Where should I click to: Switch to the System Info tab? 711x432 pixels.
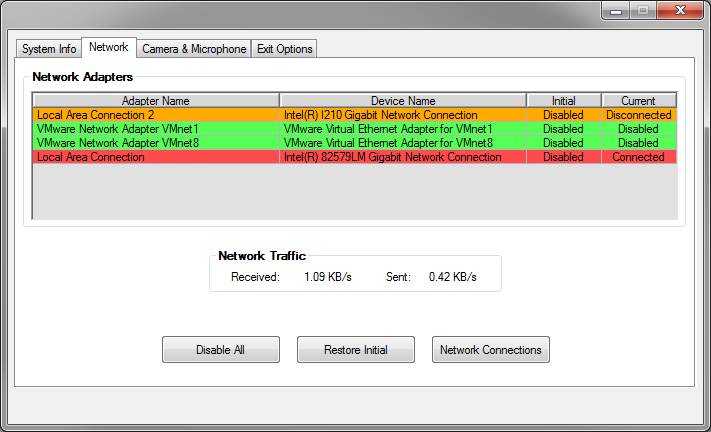coord(49,49)
